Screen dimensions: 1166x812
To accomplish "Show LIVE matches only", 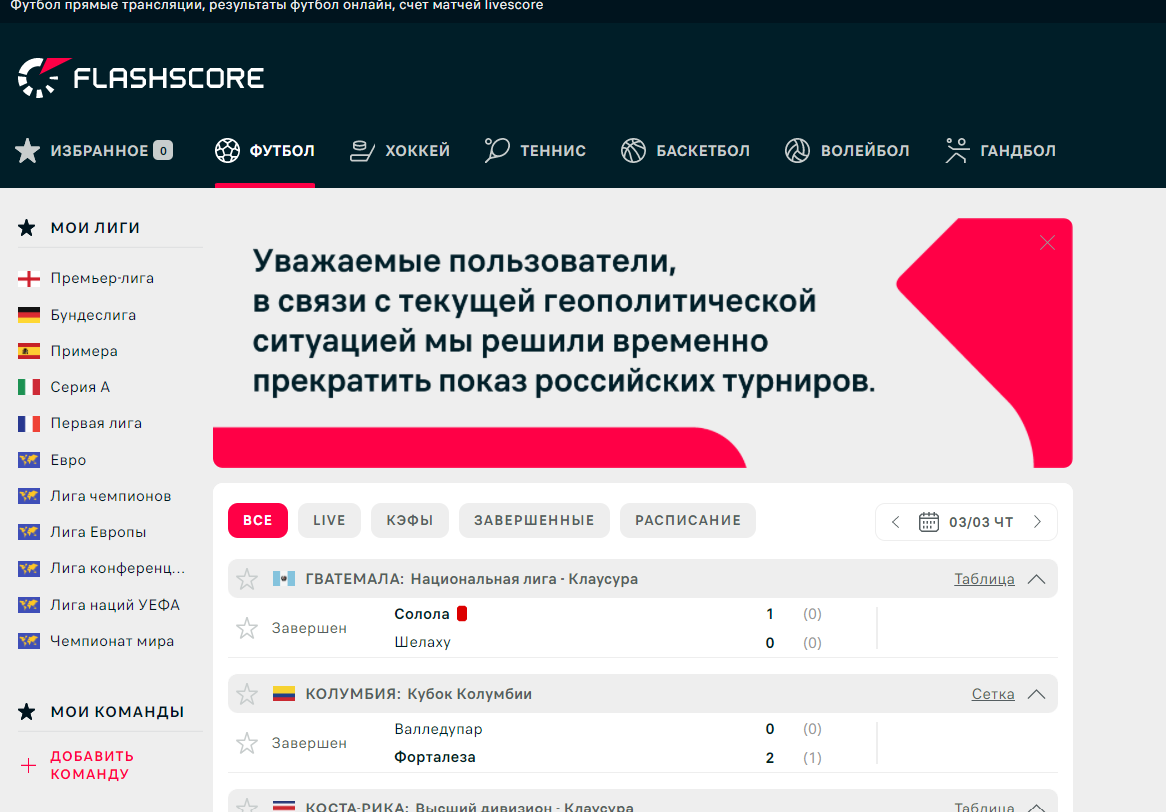I will tap(329, 521).
